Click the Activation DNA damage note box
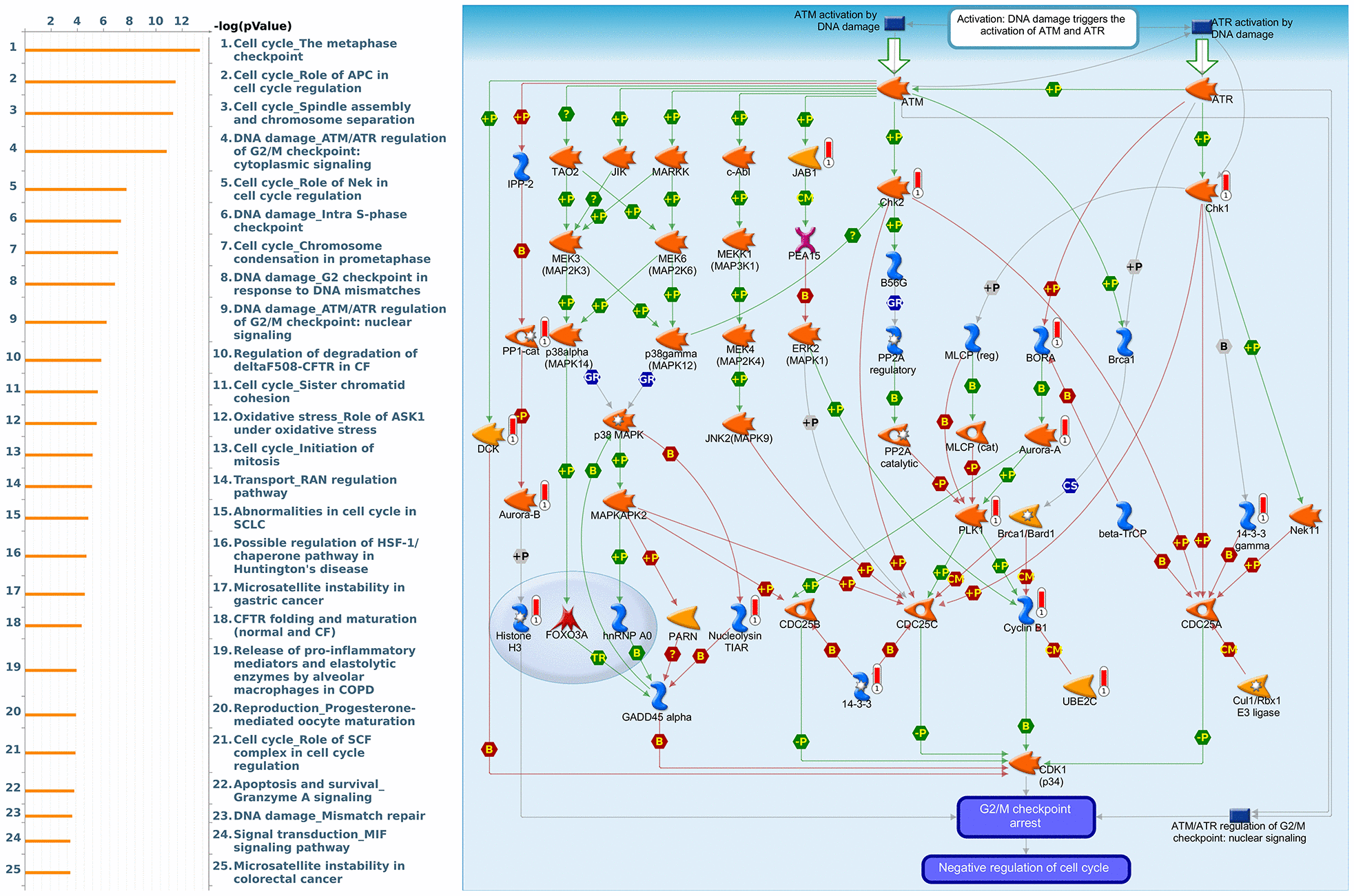 click(x=1043, y=28)
